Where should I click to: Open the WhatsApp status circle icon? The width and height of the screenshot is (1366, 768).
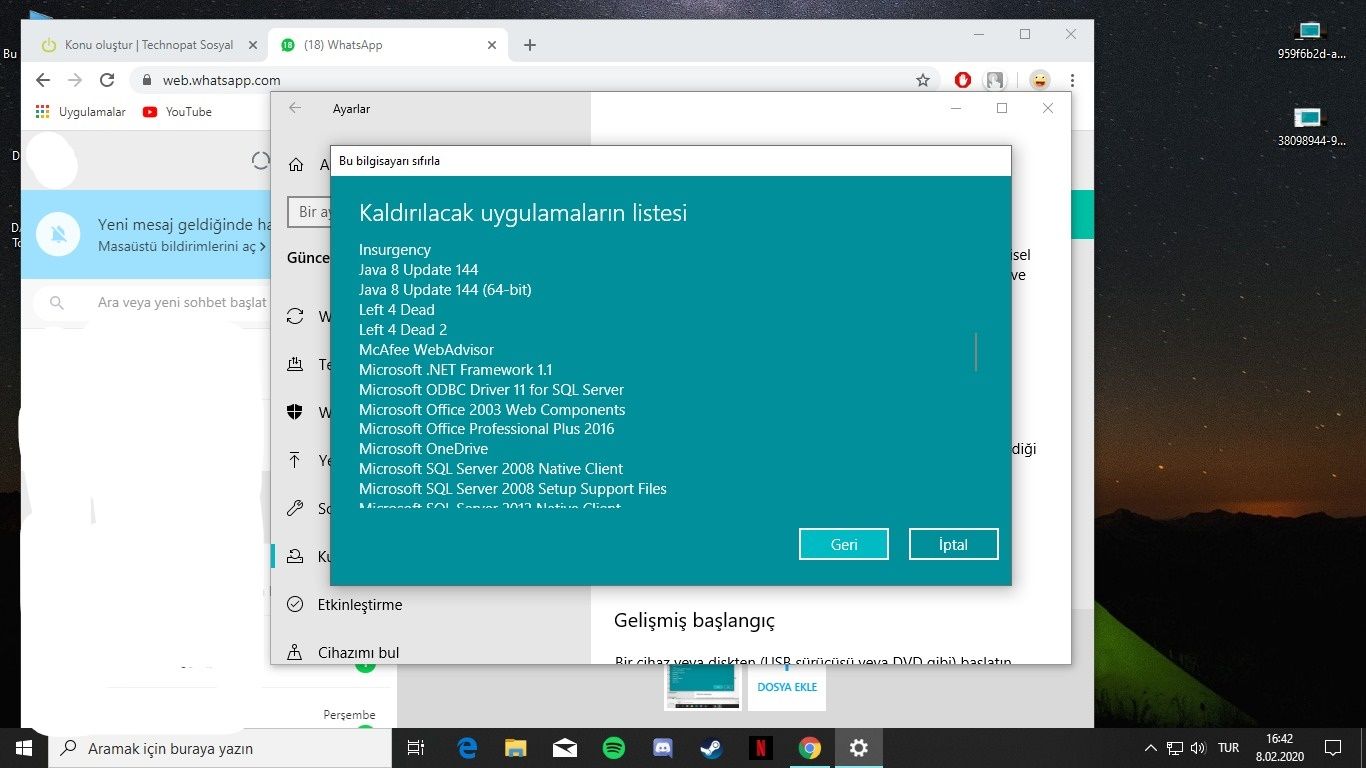(261, 161)
